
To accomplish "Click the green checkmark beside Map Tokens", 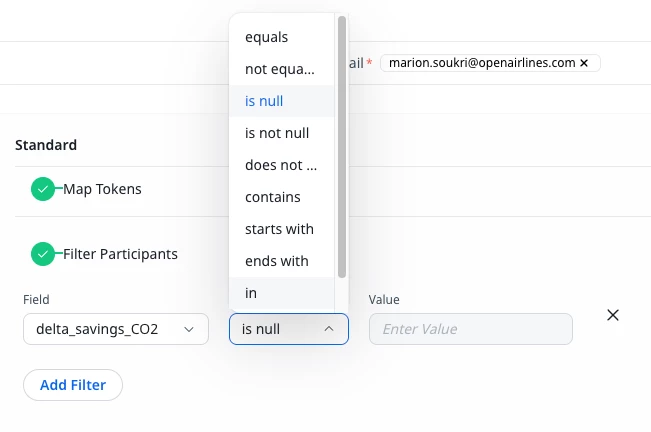I will 42,189.
